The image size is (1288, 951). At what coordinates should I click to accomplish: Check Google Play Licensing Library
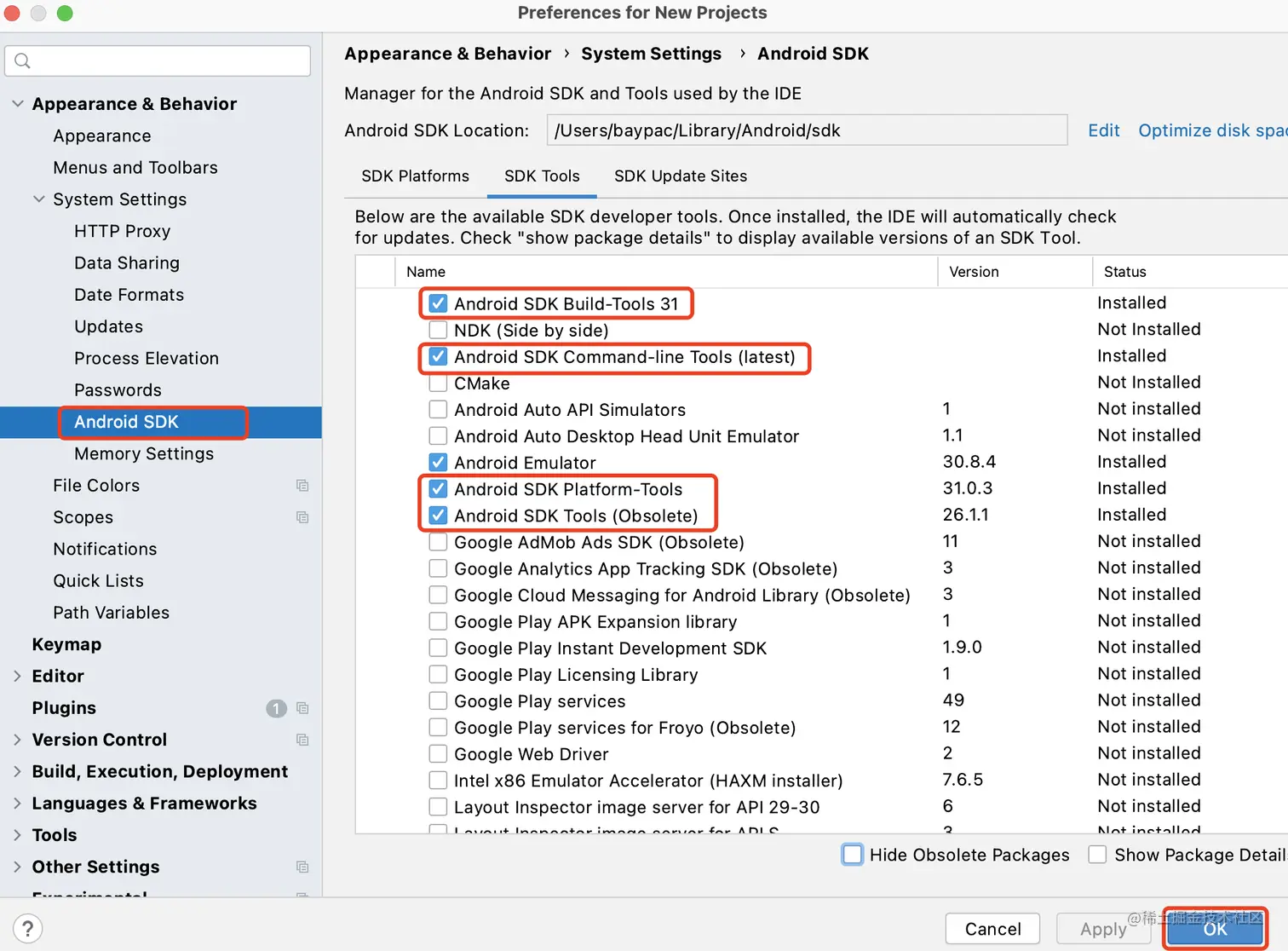(438, 674)
